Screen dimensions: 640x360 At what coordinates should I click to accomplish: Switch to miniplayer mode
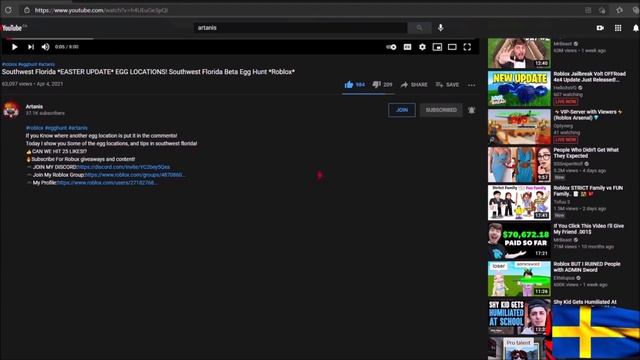pos(437,47)
